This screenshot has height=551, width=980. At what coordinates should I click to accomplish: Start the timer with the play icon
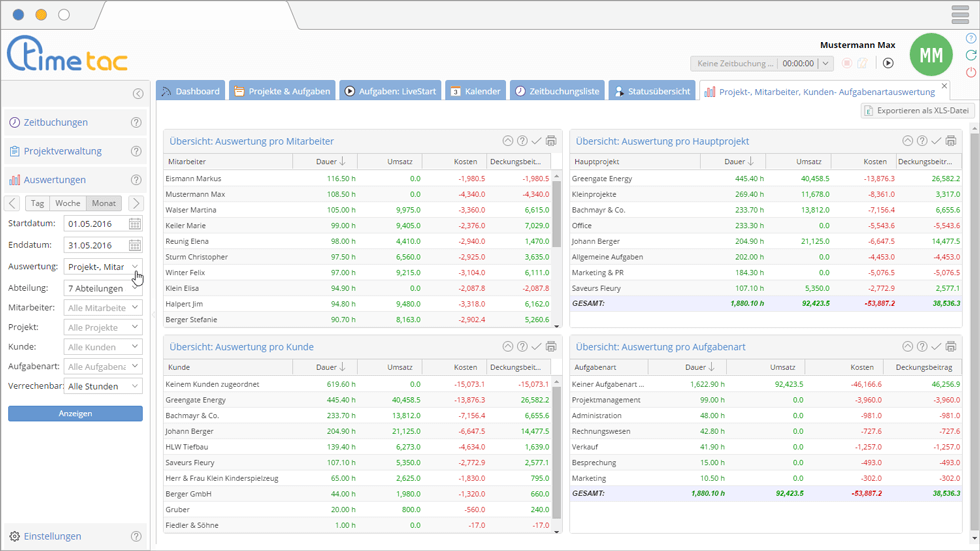(x=888, y=63)
